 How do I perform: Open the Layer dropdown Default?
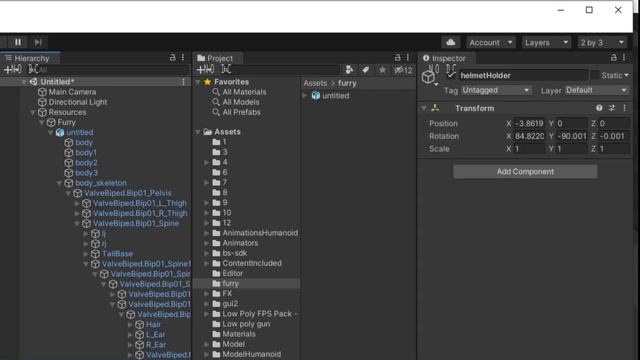click(x=597, y=90)
